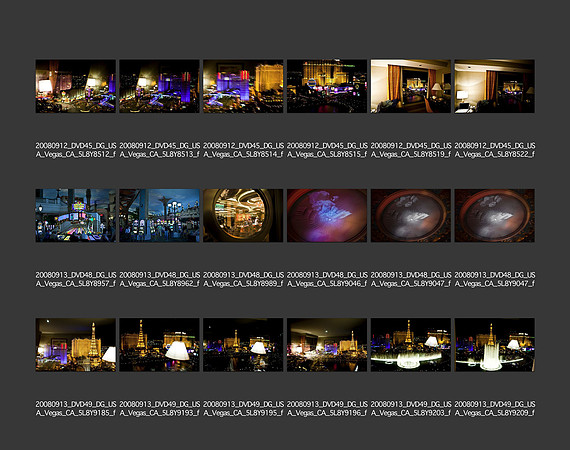
Task: Select file name label ending SL8Y8515_f
Action: [x=327, y=150]
